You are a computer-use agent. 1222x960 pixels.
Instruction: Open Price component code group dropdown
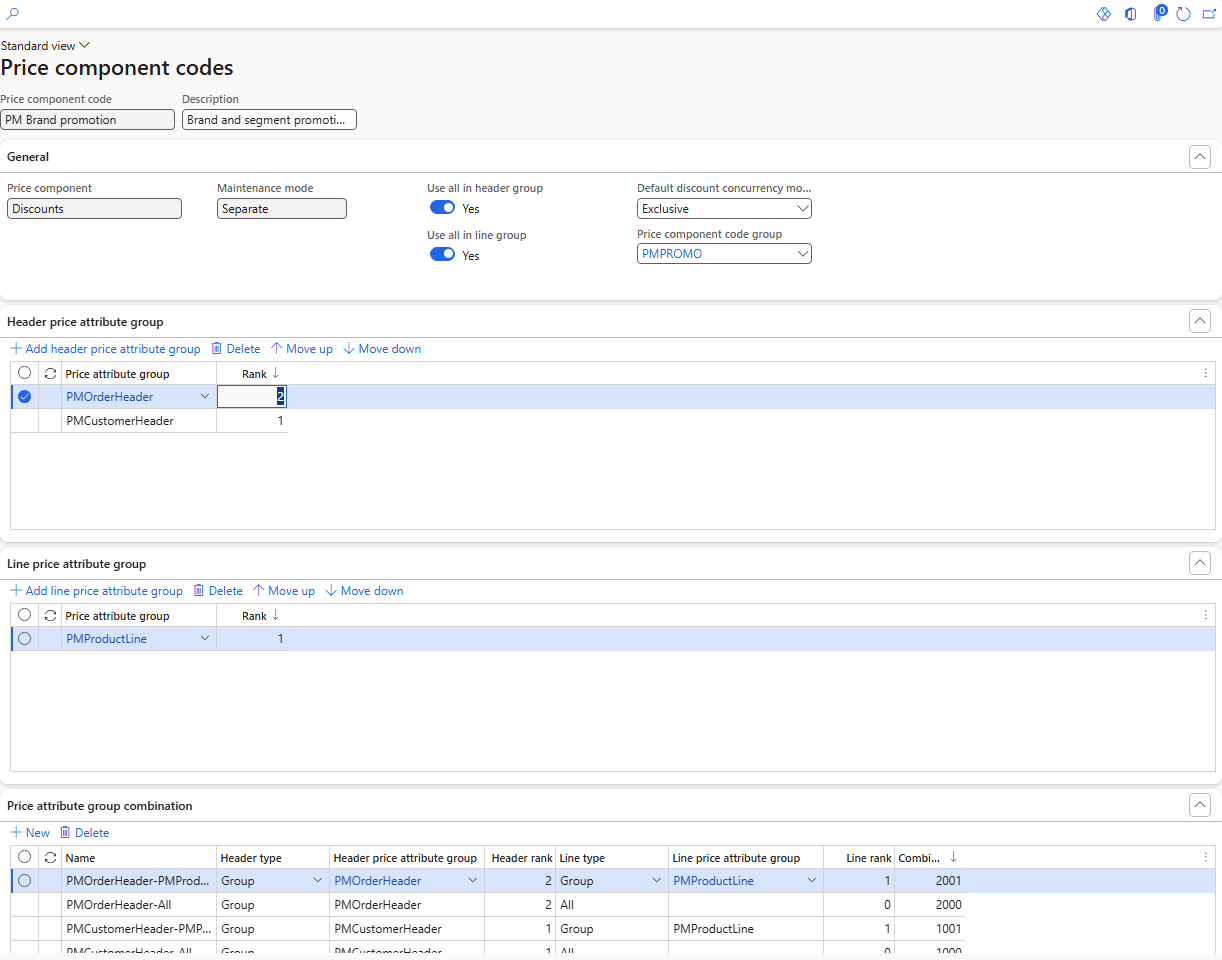pos(724,254)
